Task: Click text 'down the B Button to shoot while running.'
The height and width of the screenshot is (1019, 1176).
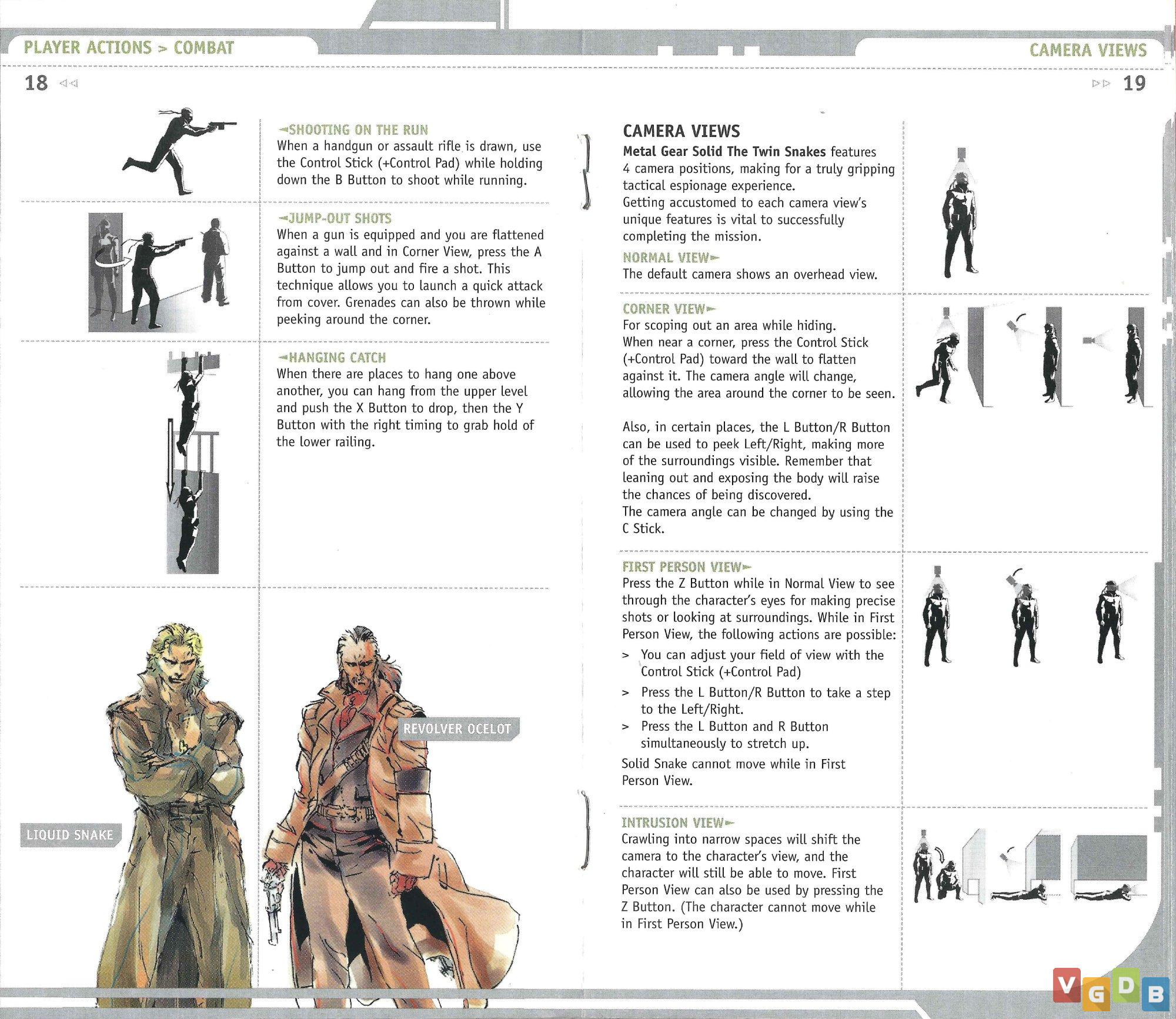Action: [402, 180]
